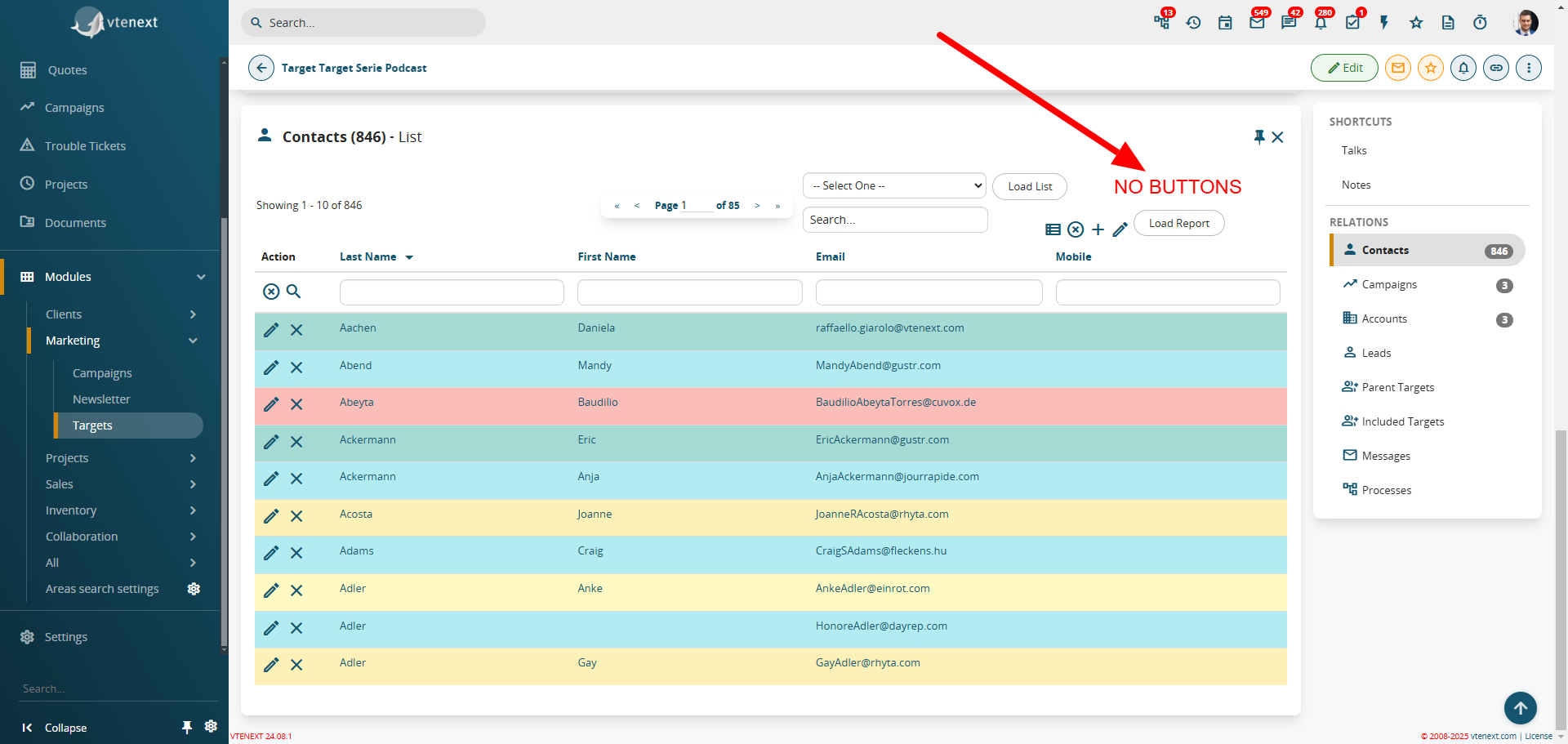This screenshot has width=1568, height=744.
Task: Expand the Inventory submenu
Action: coord(193,510)
